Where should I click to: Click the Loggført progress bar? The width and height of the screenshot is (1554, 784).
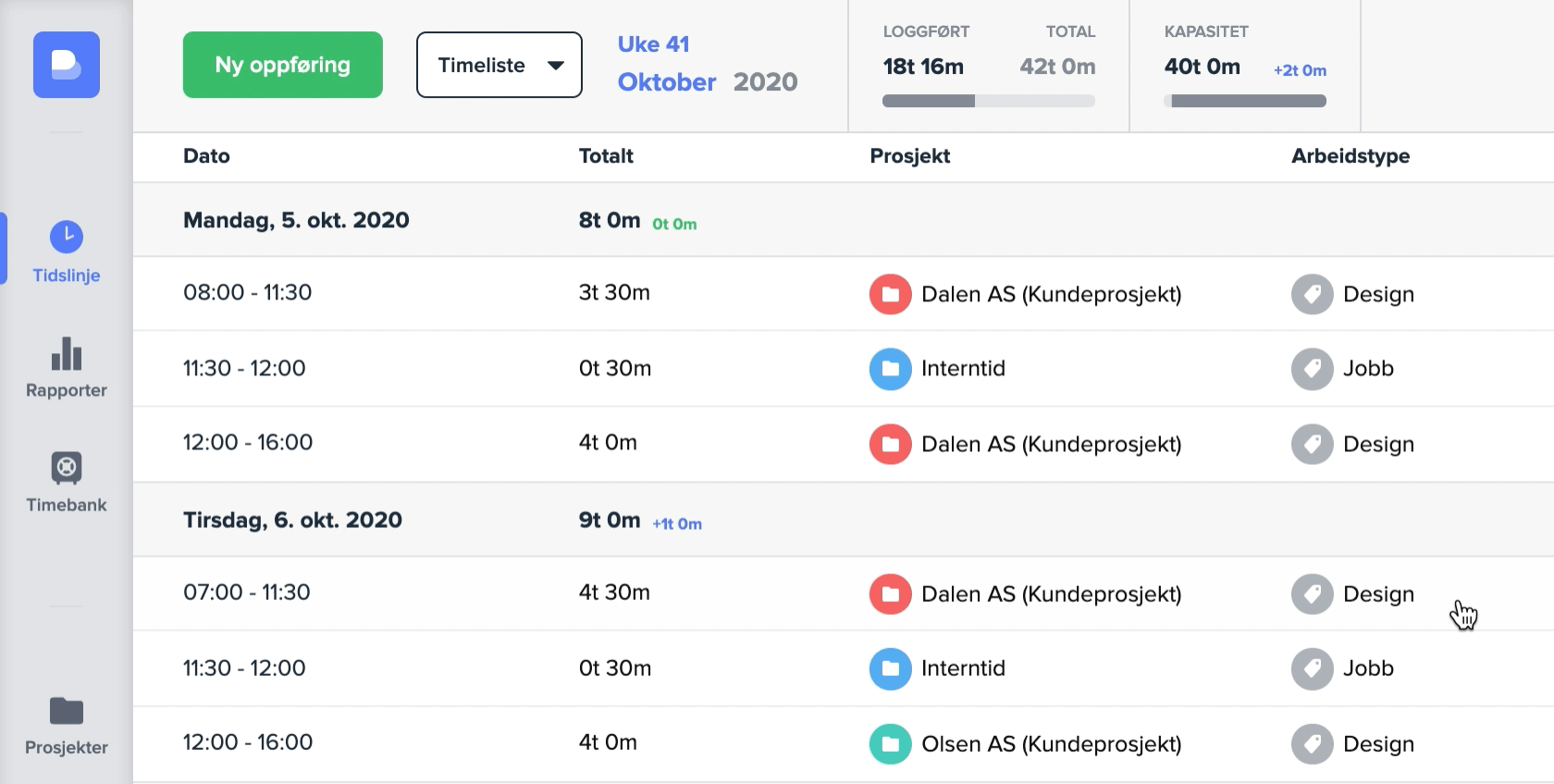tap(988, 101)
